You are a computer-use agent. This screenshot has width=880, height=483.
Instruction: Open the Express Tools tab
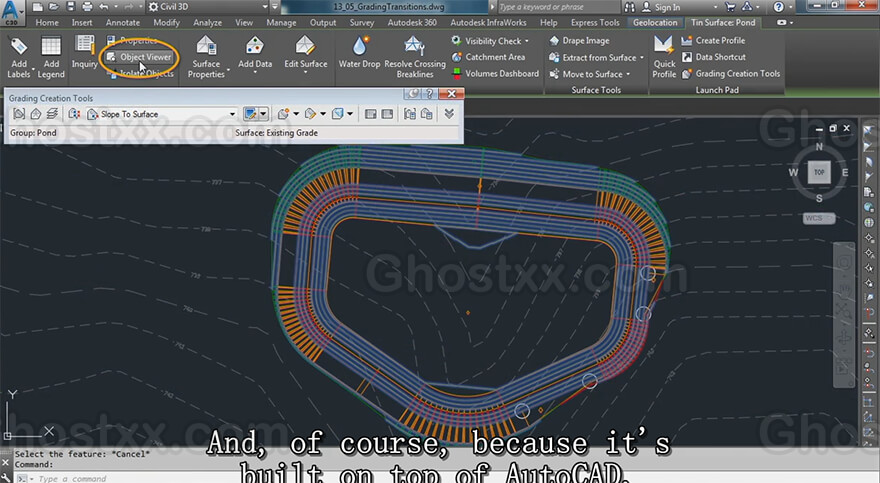(595, 22)
